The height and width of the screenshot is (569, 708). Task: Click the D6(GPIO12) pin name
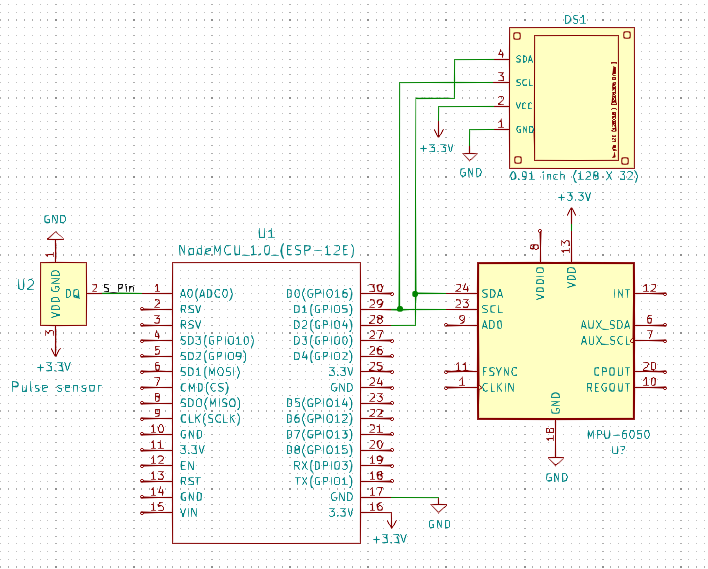click(x=319, y=419)
